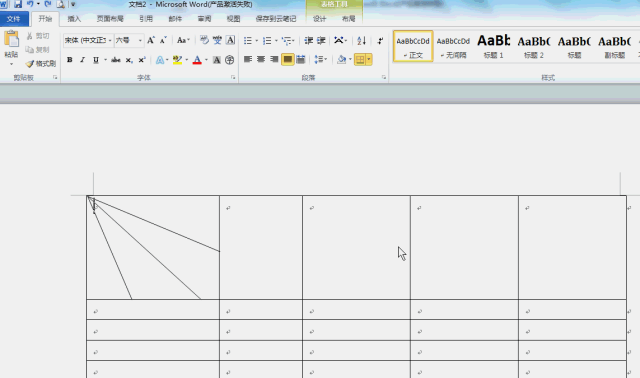640x378 pixels.
Task: Click the decrease indent icon
Action: 309,40
